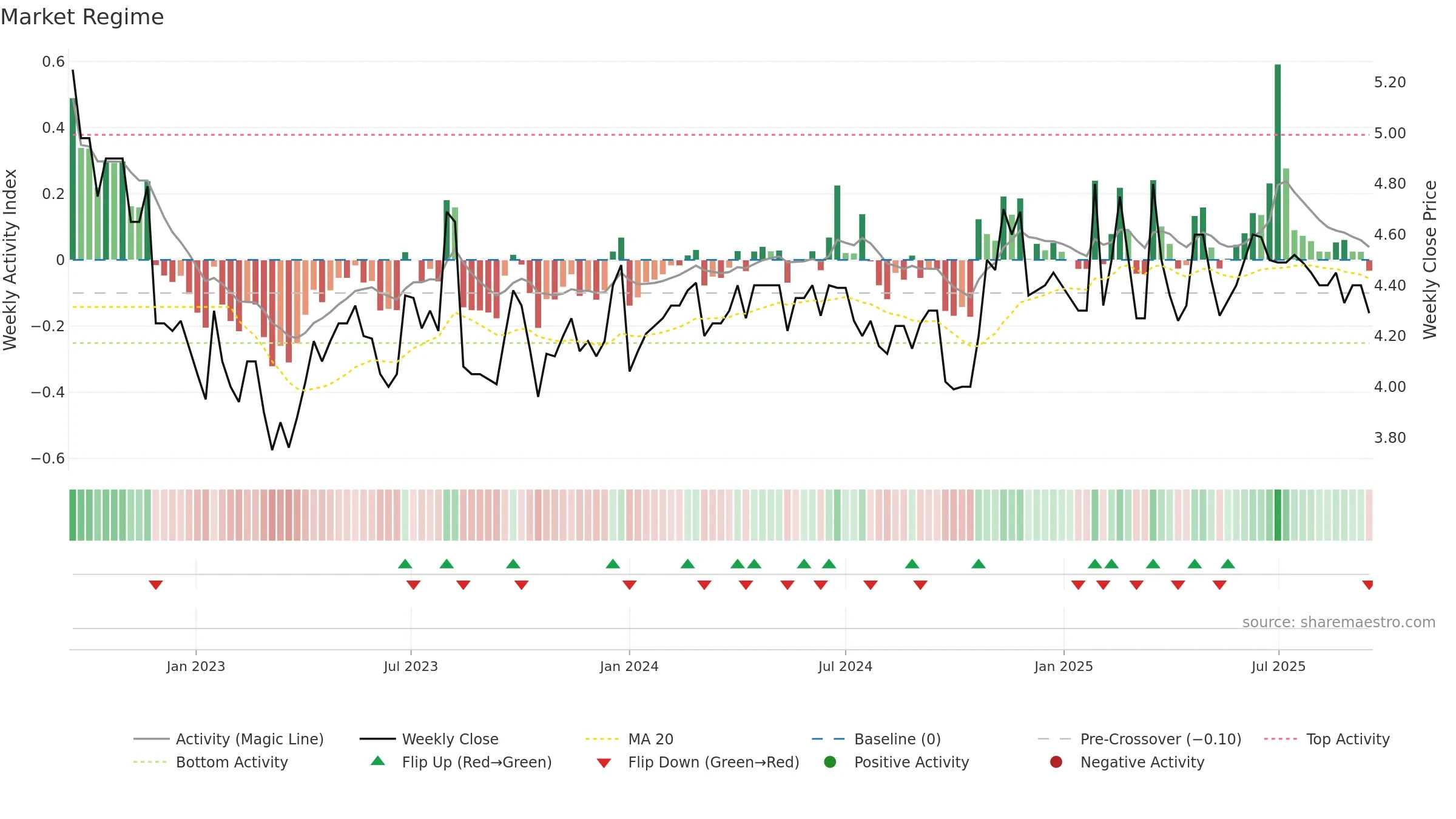Click the Jul 2025 x-axis label
This screenshot has height=819, width=1456.
tap(1278, 666)
